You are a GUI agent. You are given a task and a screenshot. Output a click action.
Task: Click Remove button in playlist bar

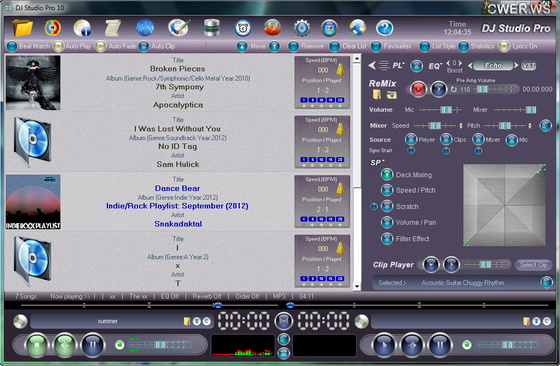(294, 46)
